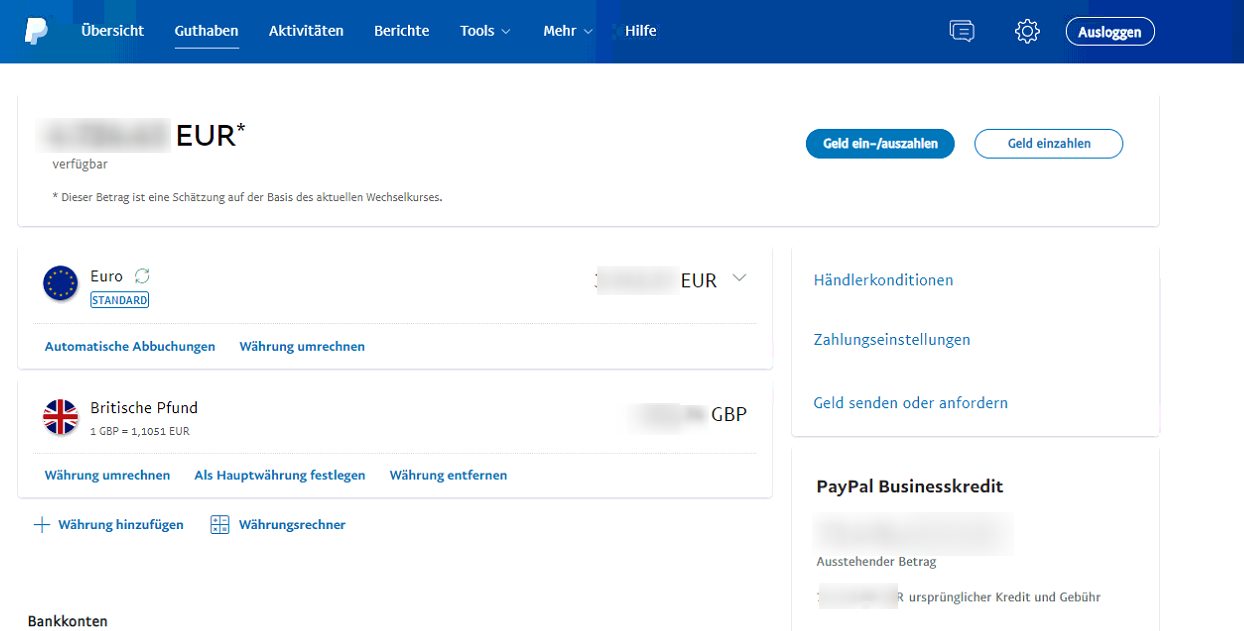Click Währung umrechnen under Euro
1244x631 pixels.
[302, 347]
